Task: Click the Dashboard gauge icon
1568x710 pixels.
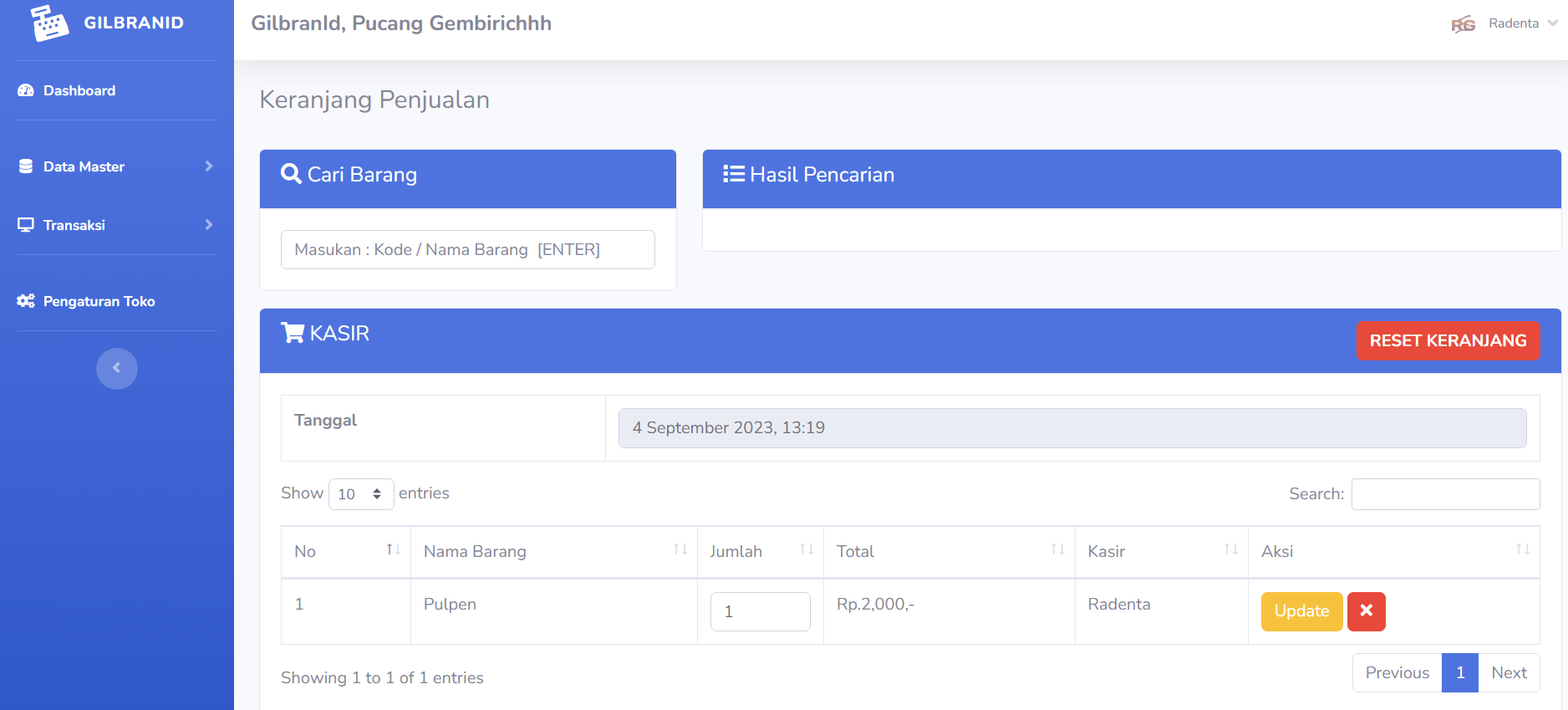Action: (26, 90)
